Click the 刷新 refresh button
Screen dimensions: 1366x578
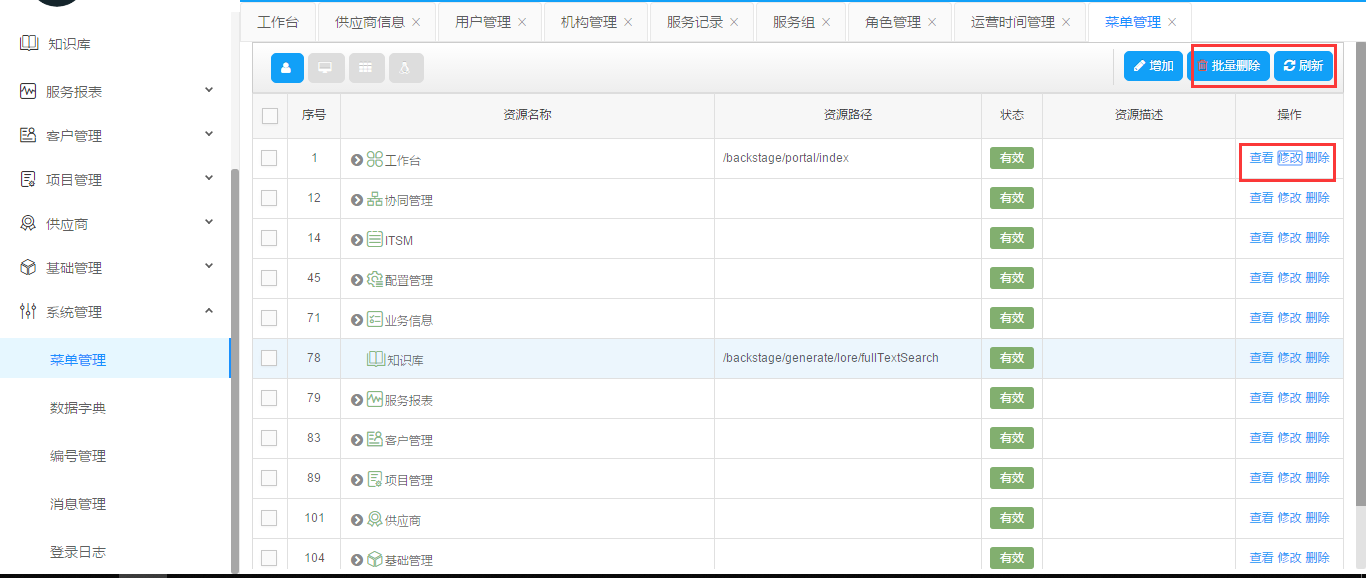pyautogui.click(x=1303, y=66)
